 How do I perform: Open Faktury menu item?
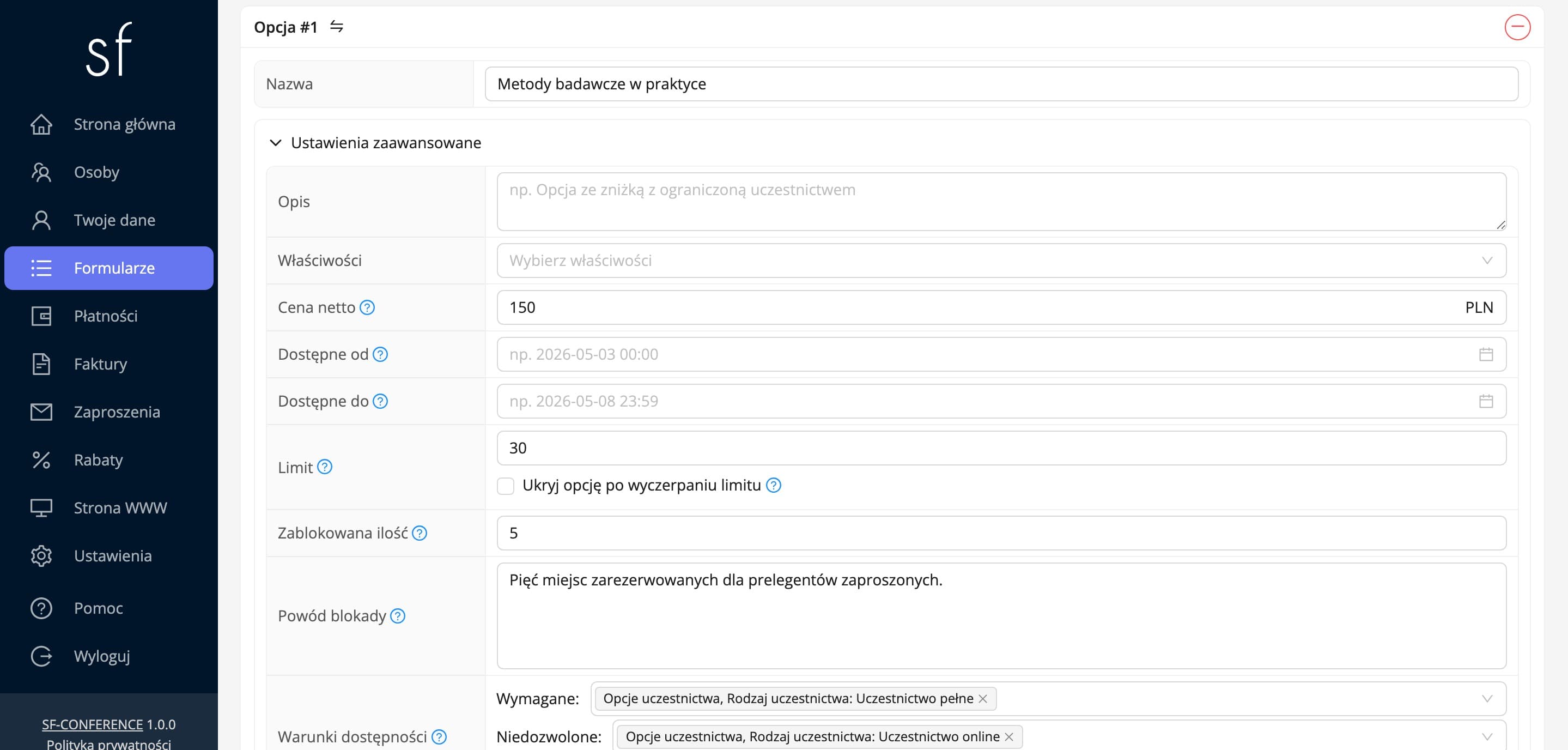[109, 364]
